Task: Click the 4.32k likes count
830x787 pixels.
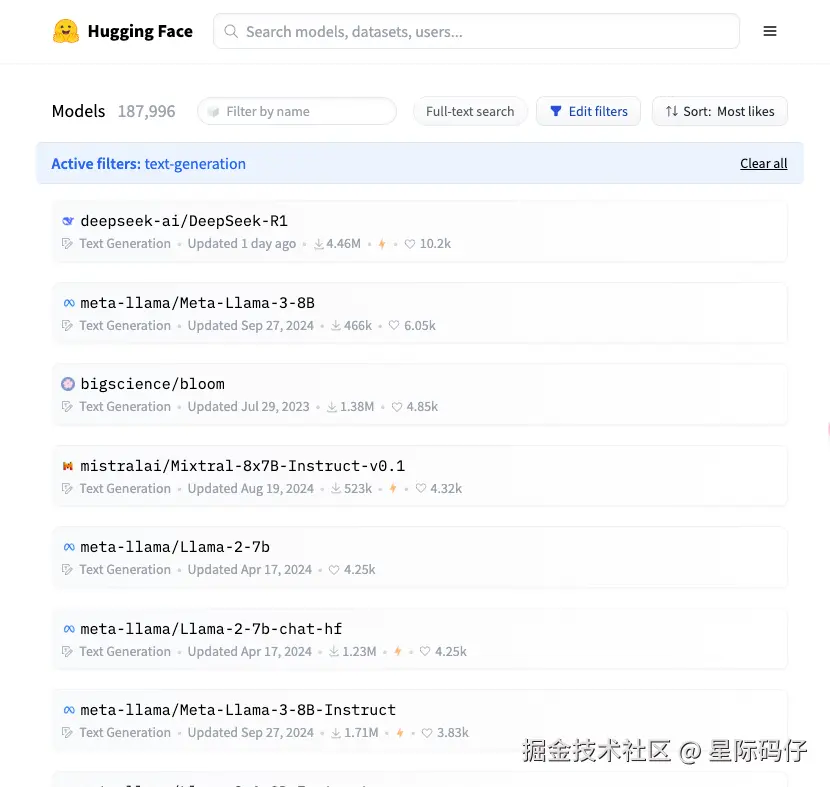Action: [446, 489]
